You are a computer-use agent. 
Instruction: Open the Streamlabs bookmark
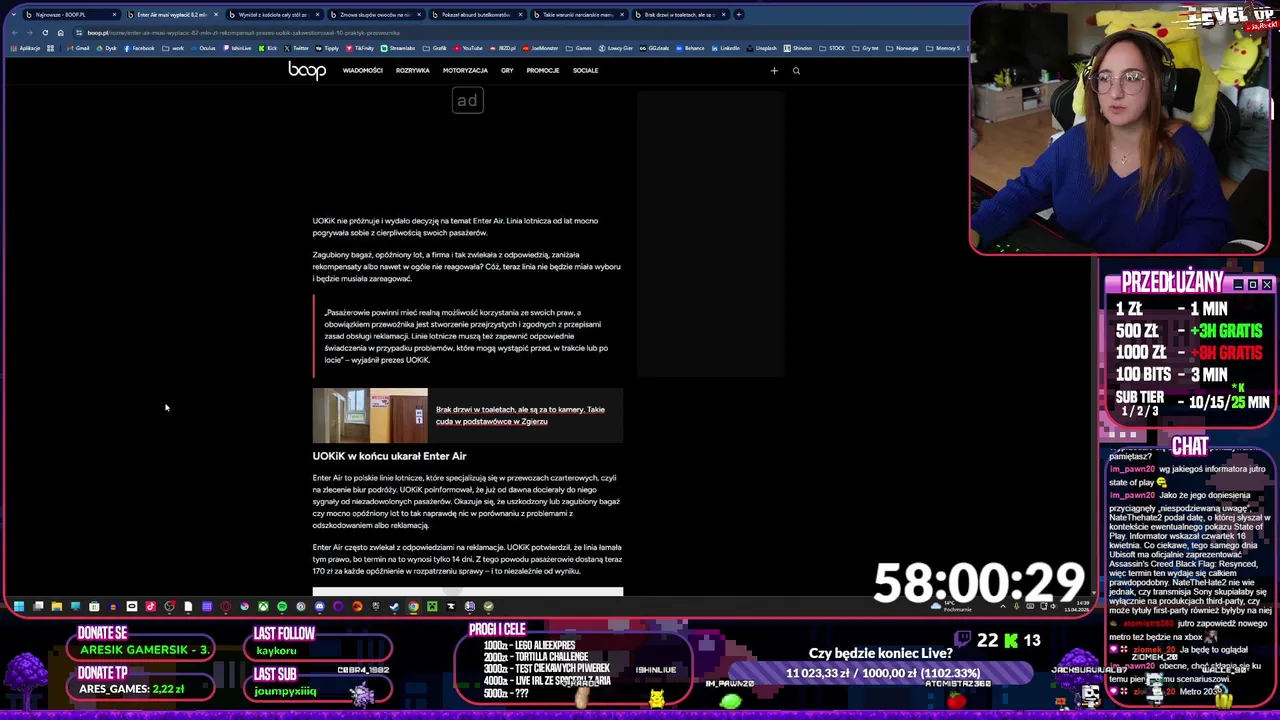tap(398, 48)
